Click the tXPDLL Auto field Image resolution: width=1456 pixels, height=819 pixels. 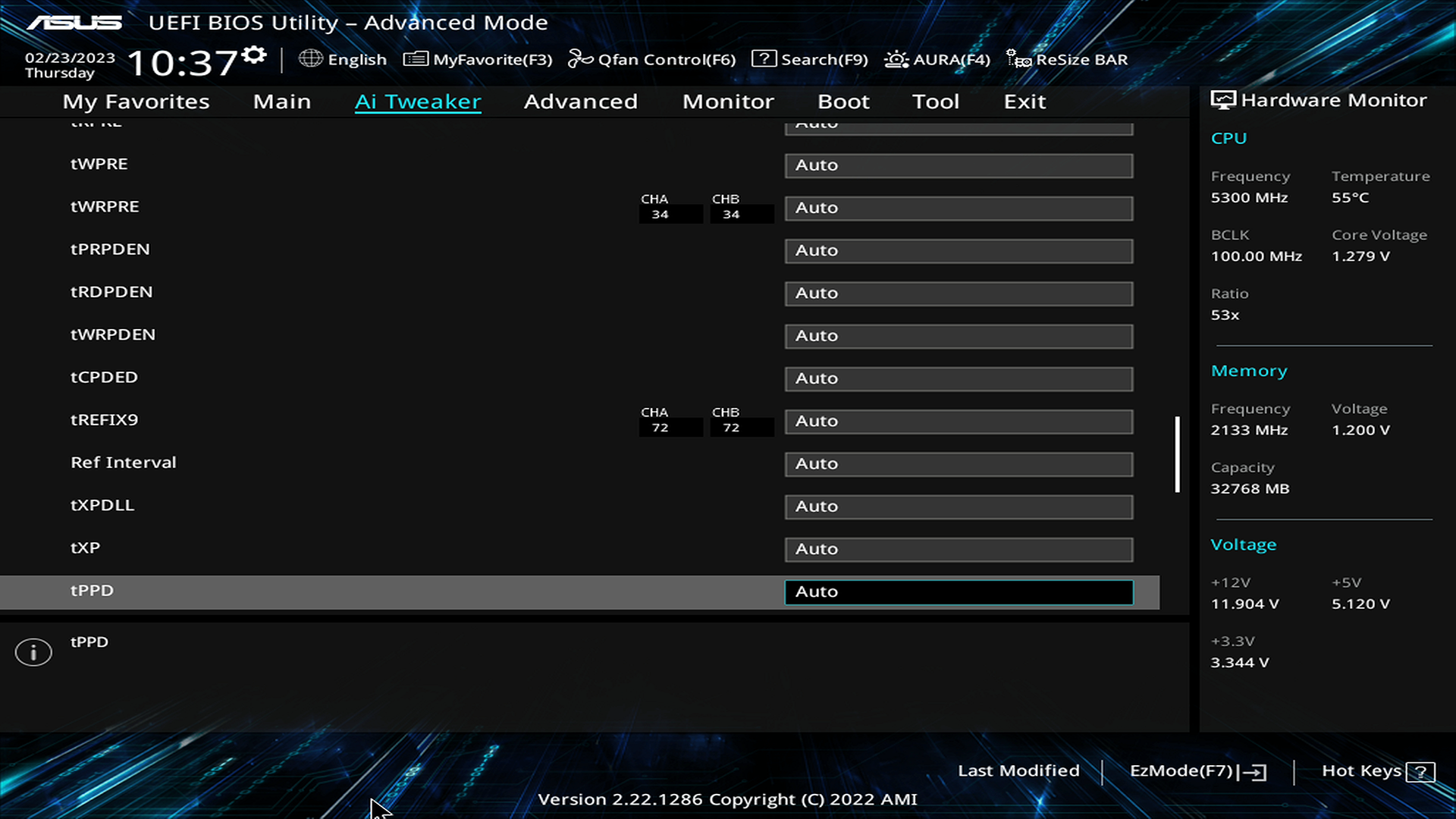(x=959, y=507)
